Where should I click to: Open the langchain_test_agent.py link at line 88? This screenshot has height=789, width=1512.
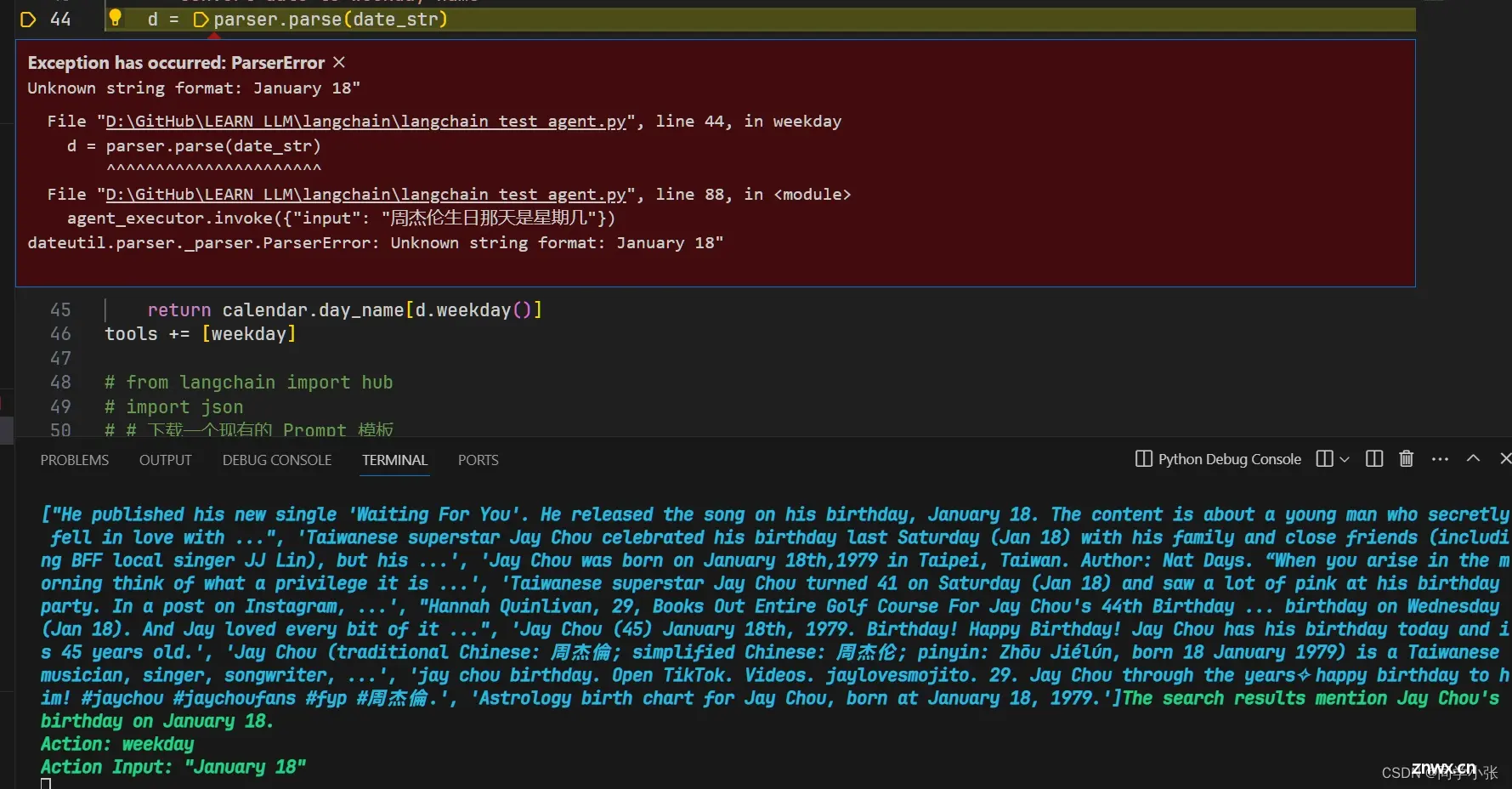point(365,195)
